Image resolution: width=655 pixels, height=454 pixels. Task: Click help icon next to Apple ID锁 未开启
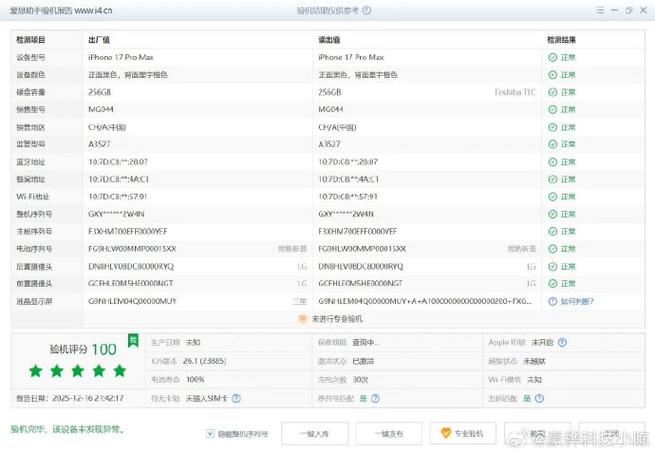pos(562,342)
